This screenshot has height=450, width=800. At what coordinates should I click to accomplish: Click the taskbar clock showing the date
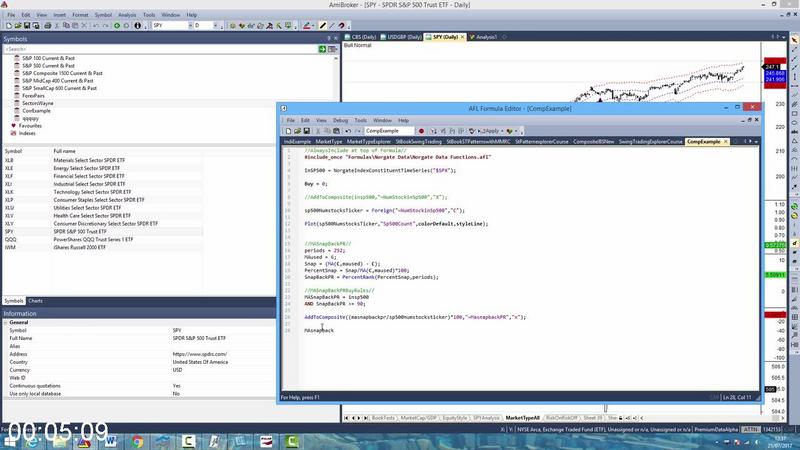780,441
